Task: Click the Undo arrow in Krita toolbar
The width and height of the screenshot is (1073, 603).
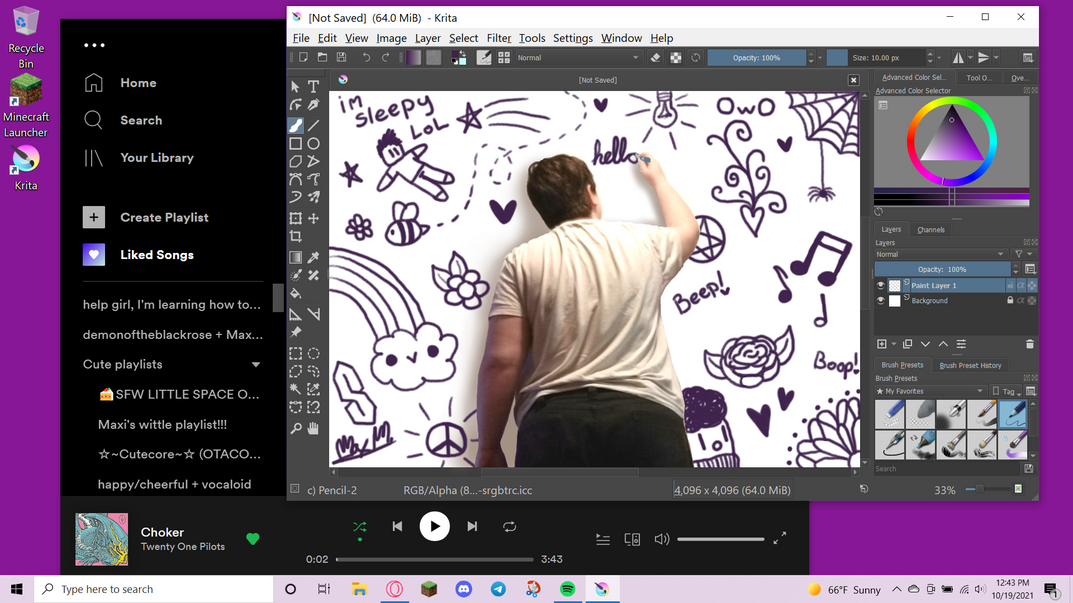Action: (x=366, y=58)
